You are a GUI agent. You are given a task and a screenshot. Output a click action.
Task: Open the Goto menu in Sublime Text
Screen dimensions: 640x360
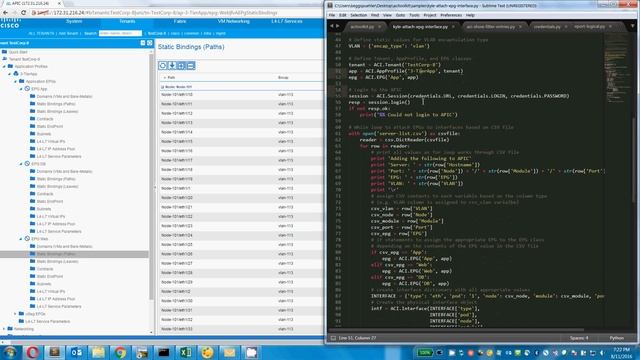tap(400, 15)
